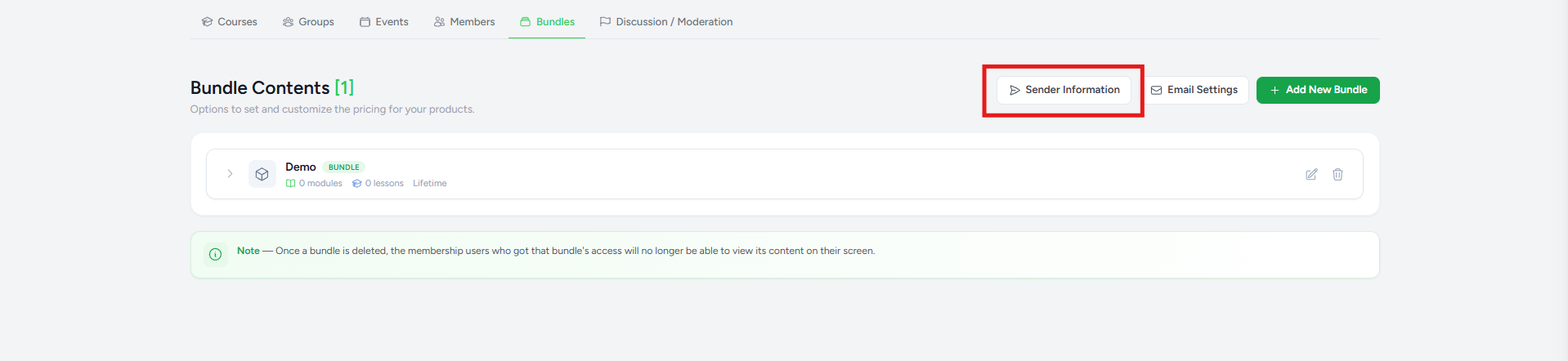Open the Discussion / Moderation tab
The image size is (1568, 361).
(x=666, y=22)
